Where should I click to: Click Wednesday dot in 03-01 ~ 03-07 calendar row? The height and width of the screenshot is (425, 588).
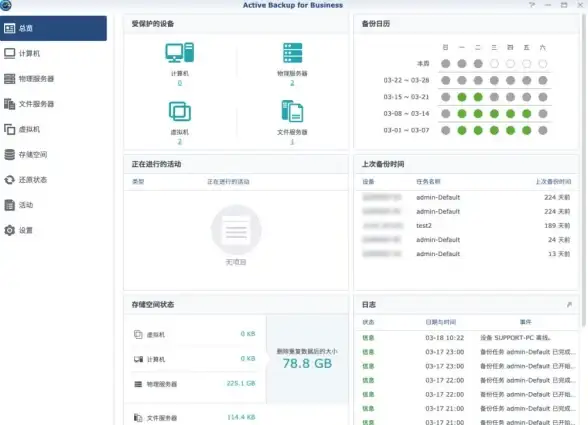(494, 131)
